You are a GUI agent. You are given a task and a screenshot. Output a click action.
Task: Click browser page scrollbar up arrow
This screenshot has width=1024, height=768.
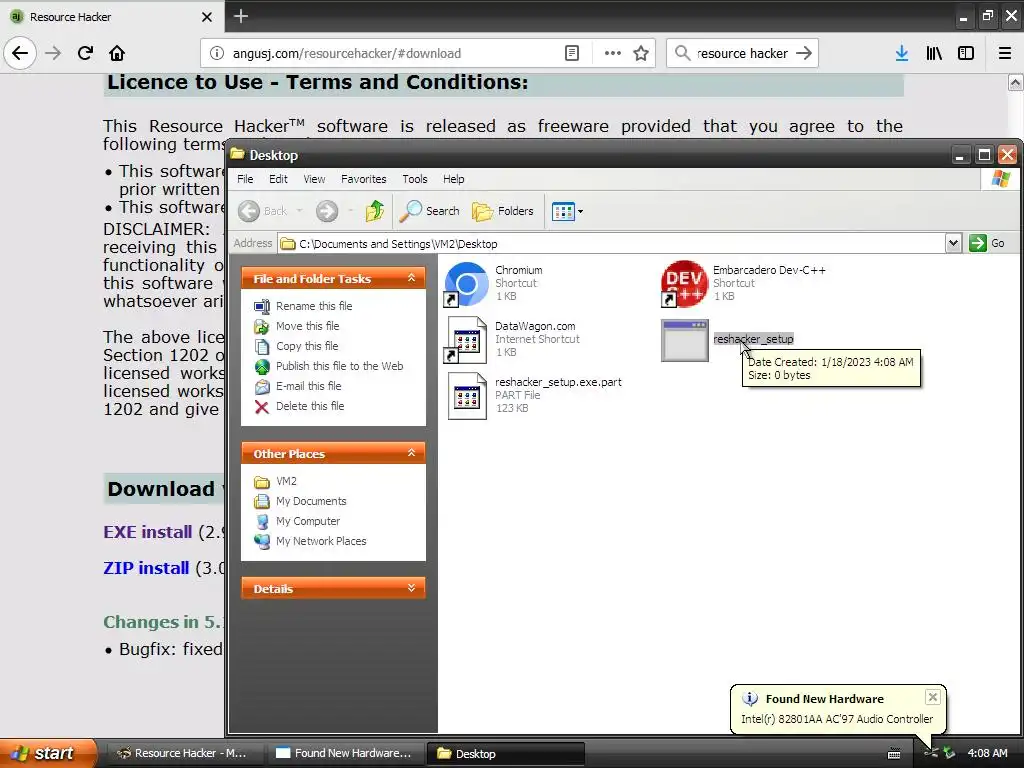tap(1016, 82)
